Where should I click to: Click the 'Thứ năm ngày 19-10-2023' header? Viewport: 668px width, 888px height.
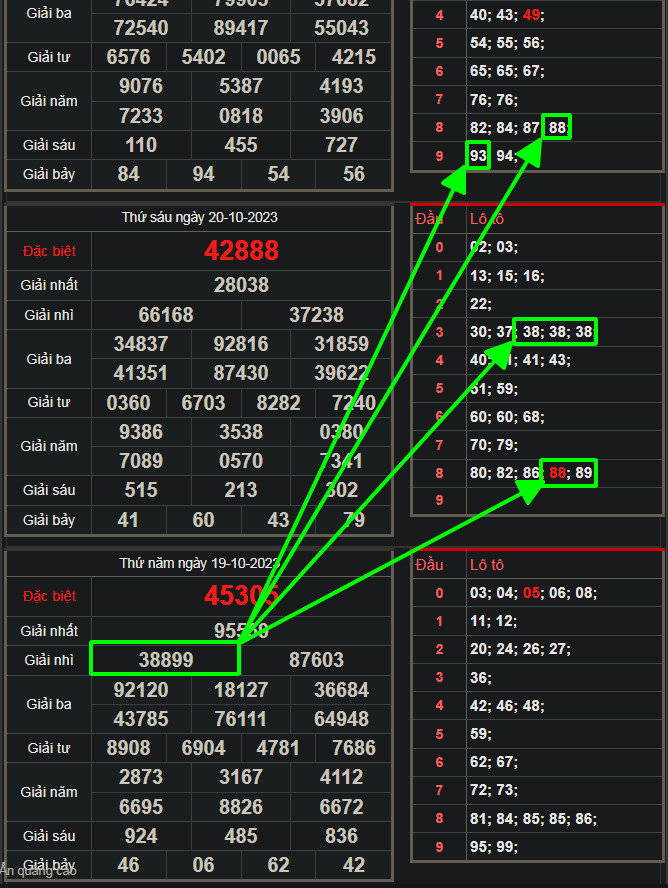pyautogui.click(x=199, y=563)
